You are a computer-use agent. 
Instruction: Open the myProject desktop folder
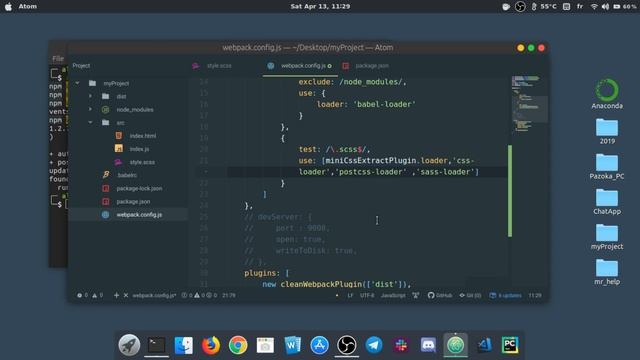607,236
